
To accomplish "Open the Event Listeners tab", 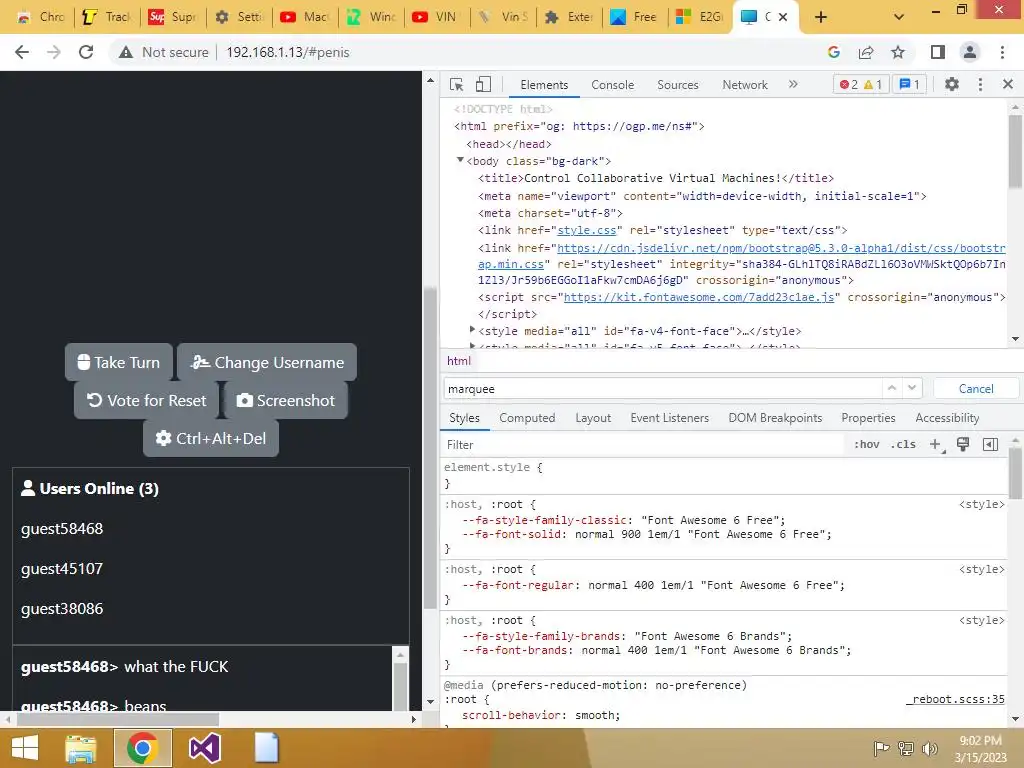I will (669, 418).
